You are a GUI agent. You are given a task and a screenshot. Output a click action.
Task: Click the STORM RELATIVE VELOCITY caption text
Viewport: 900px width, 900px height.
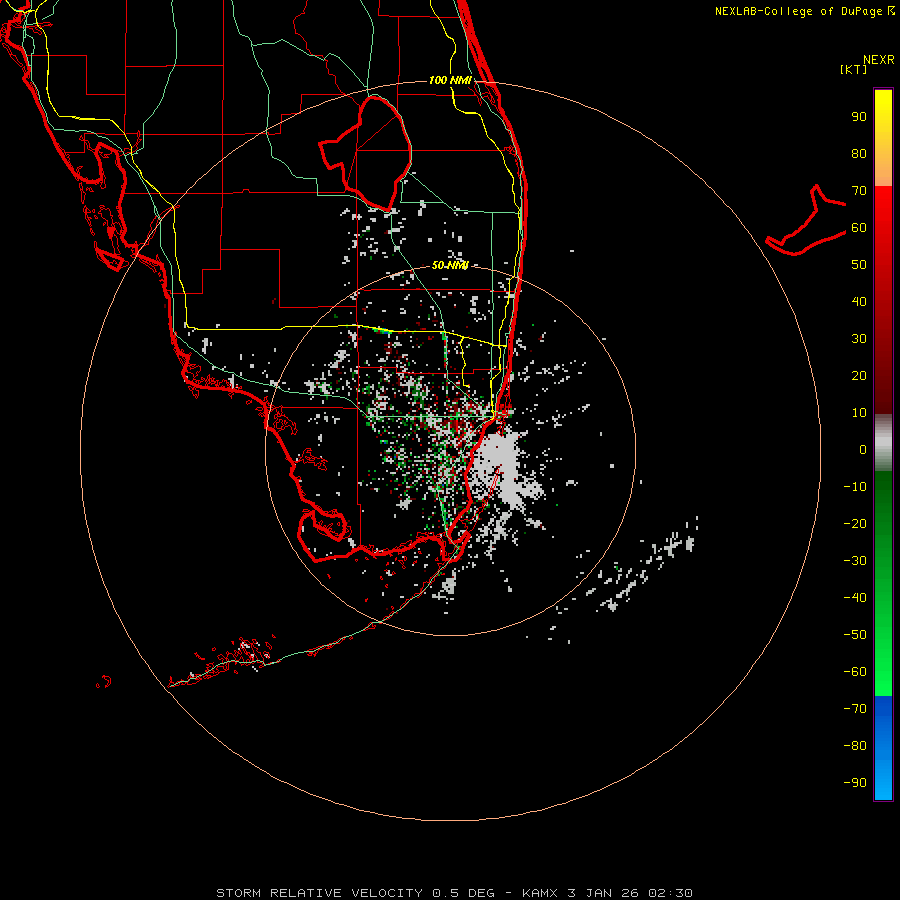click(x=320, y=893)
